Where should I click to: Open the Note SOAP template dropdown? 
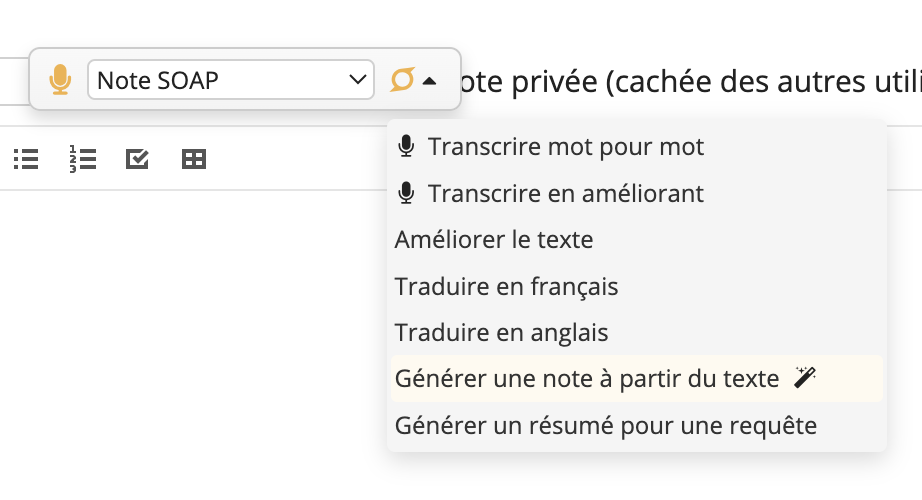click(x=230, y=79)
